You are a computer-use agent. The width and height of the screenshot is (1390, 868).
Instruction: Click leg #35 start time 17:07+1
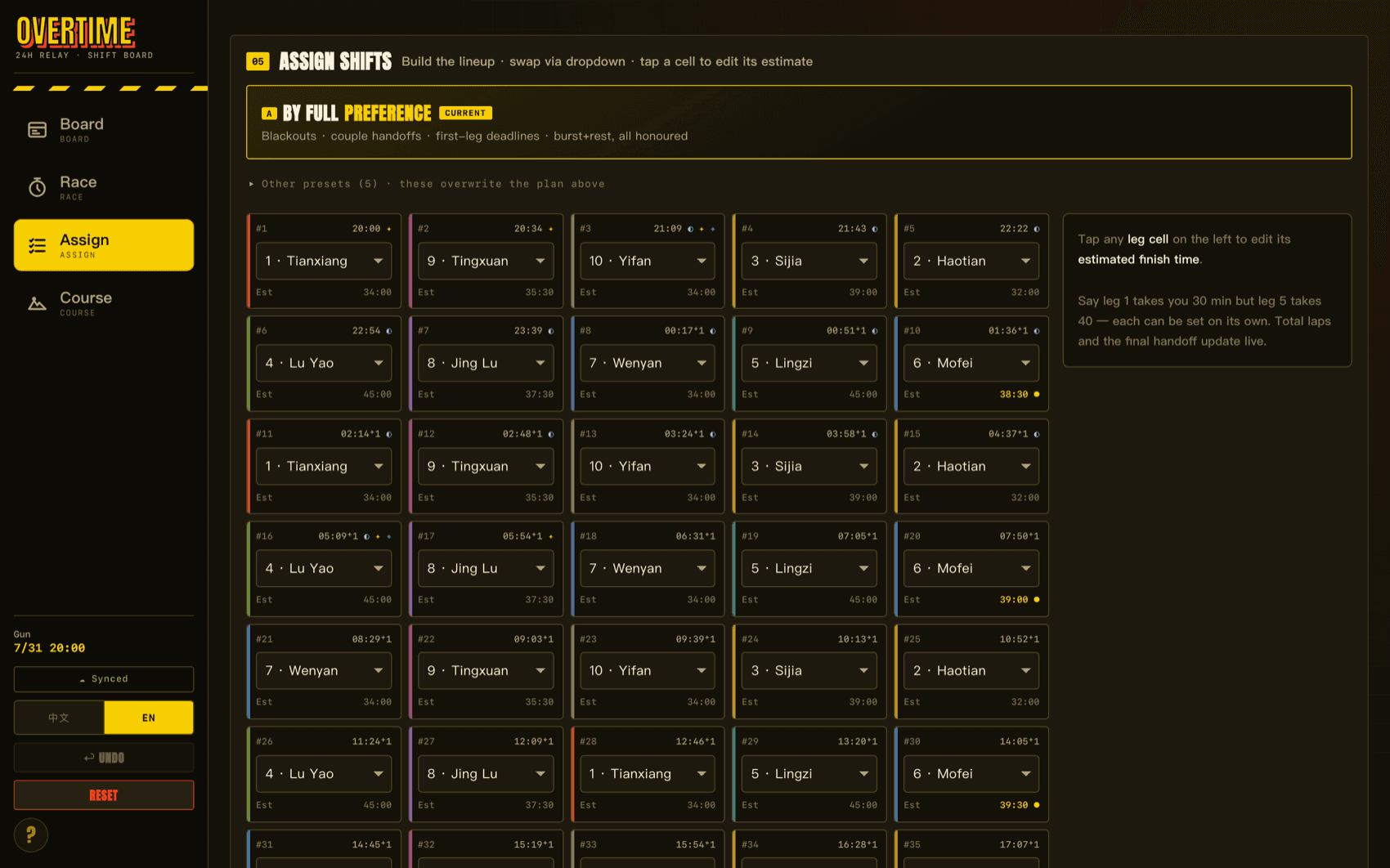point(1020,844)
